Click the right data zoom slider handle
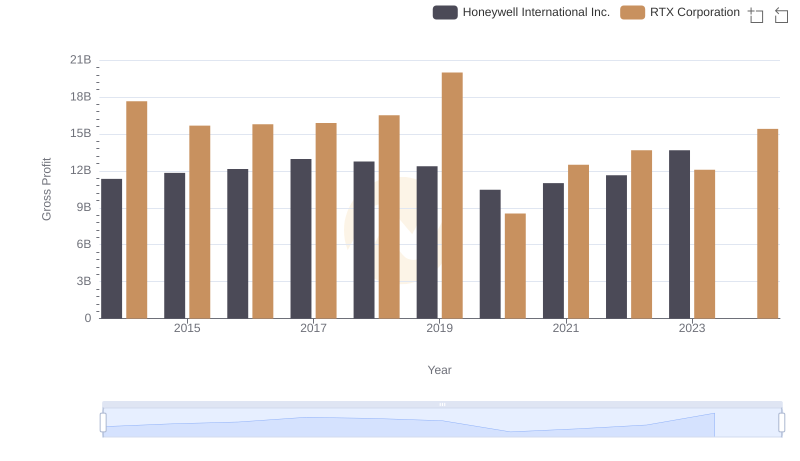Screen dimensions: 800x461 click(782, 423)
